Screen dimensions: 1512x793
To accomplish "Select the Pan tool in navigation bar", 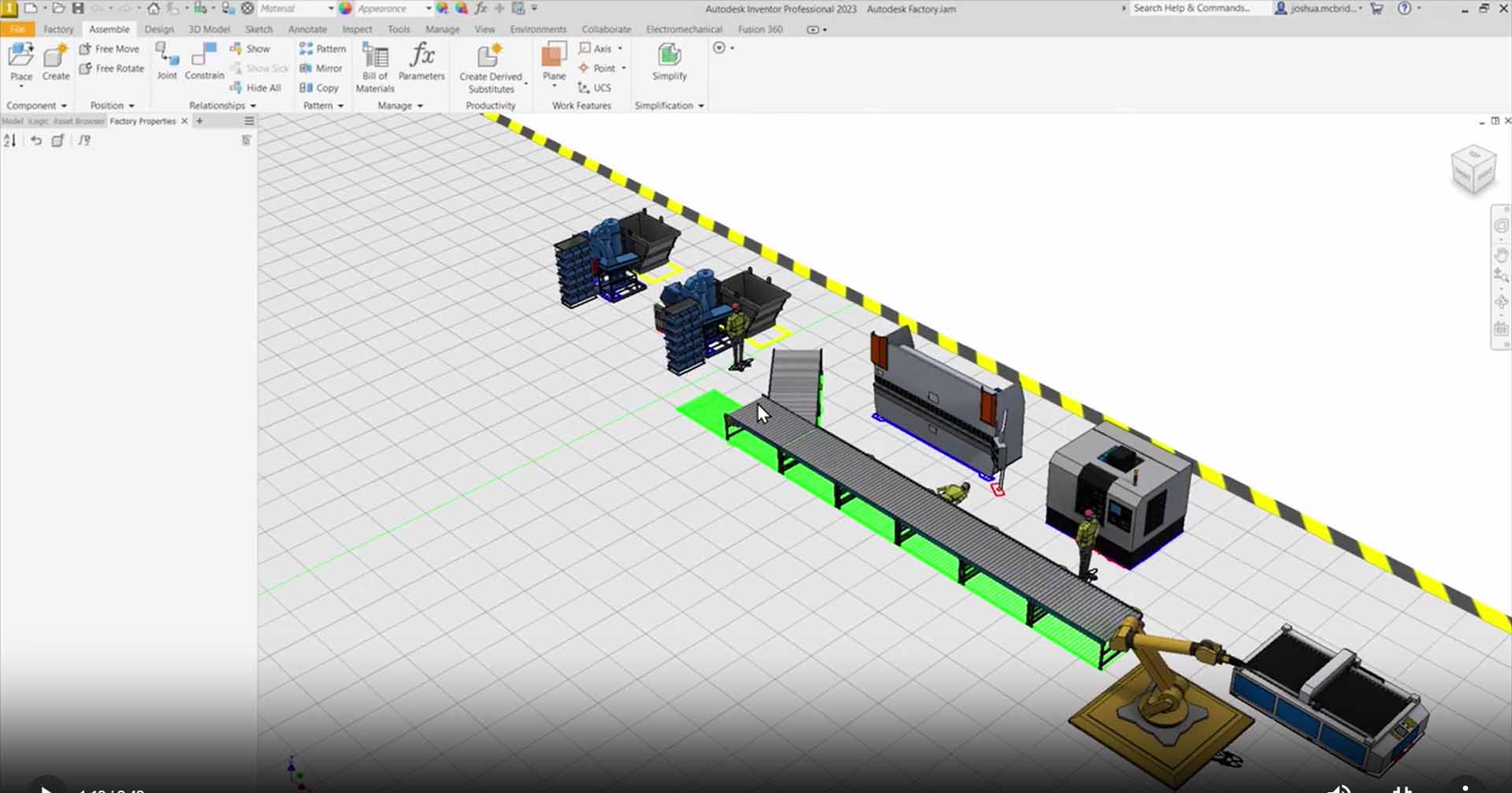I will pos(1501,254).
